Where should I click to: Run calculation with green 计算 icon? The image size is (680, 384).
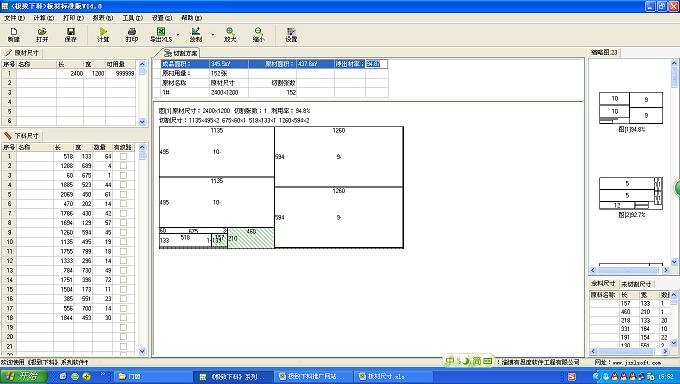click(103, 35)
